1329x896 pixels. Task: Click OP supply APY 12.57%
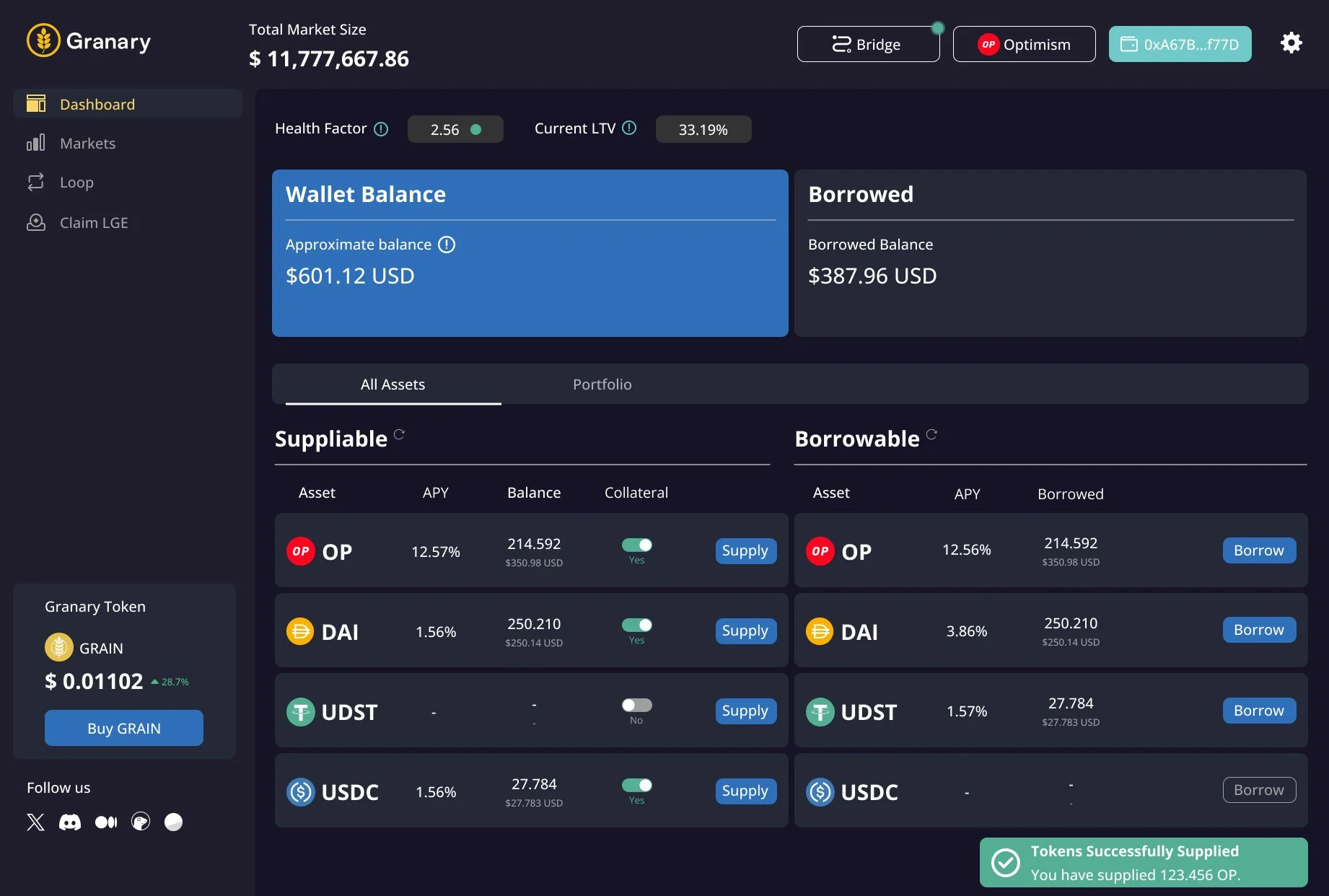[x=436, y=551]
